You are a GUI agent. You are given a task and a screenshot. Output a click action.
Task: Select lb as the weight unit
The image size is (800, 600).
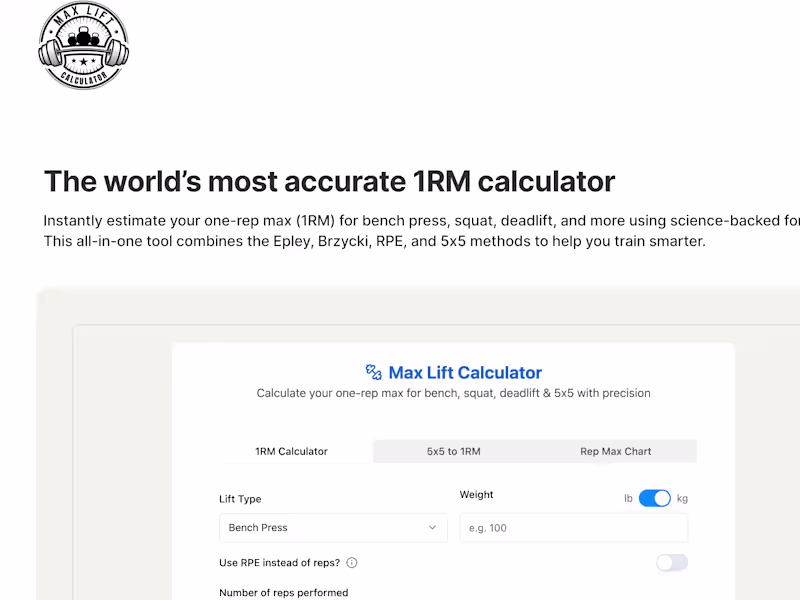coord(627,497)
